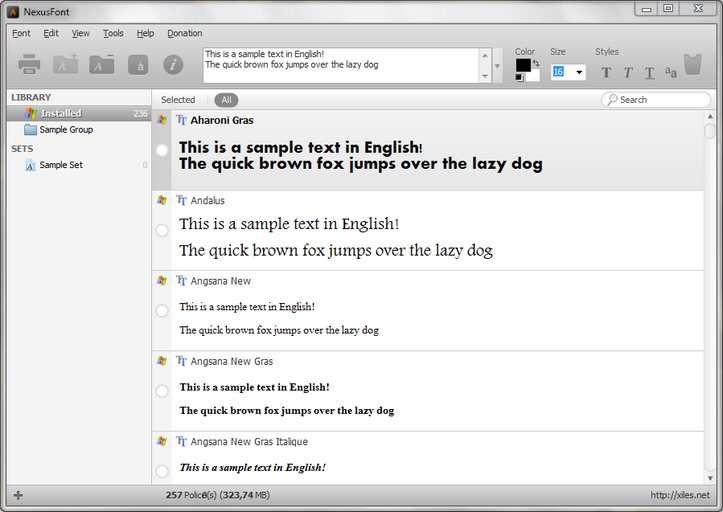Visit the http://xiles.net link

tap(680, 495)
